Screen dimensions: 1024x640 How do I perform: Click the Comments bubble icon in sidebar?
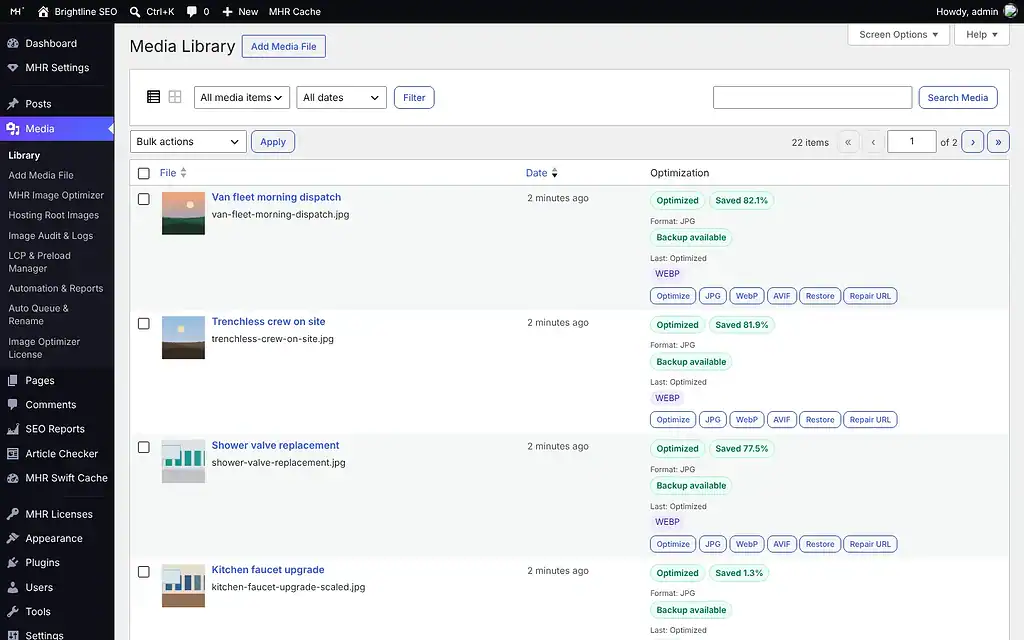click(12, 404)
